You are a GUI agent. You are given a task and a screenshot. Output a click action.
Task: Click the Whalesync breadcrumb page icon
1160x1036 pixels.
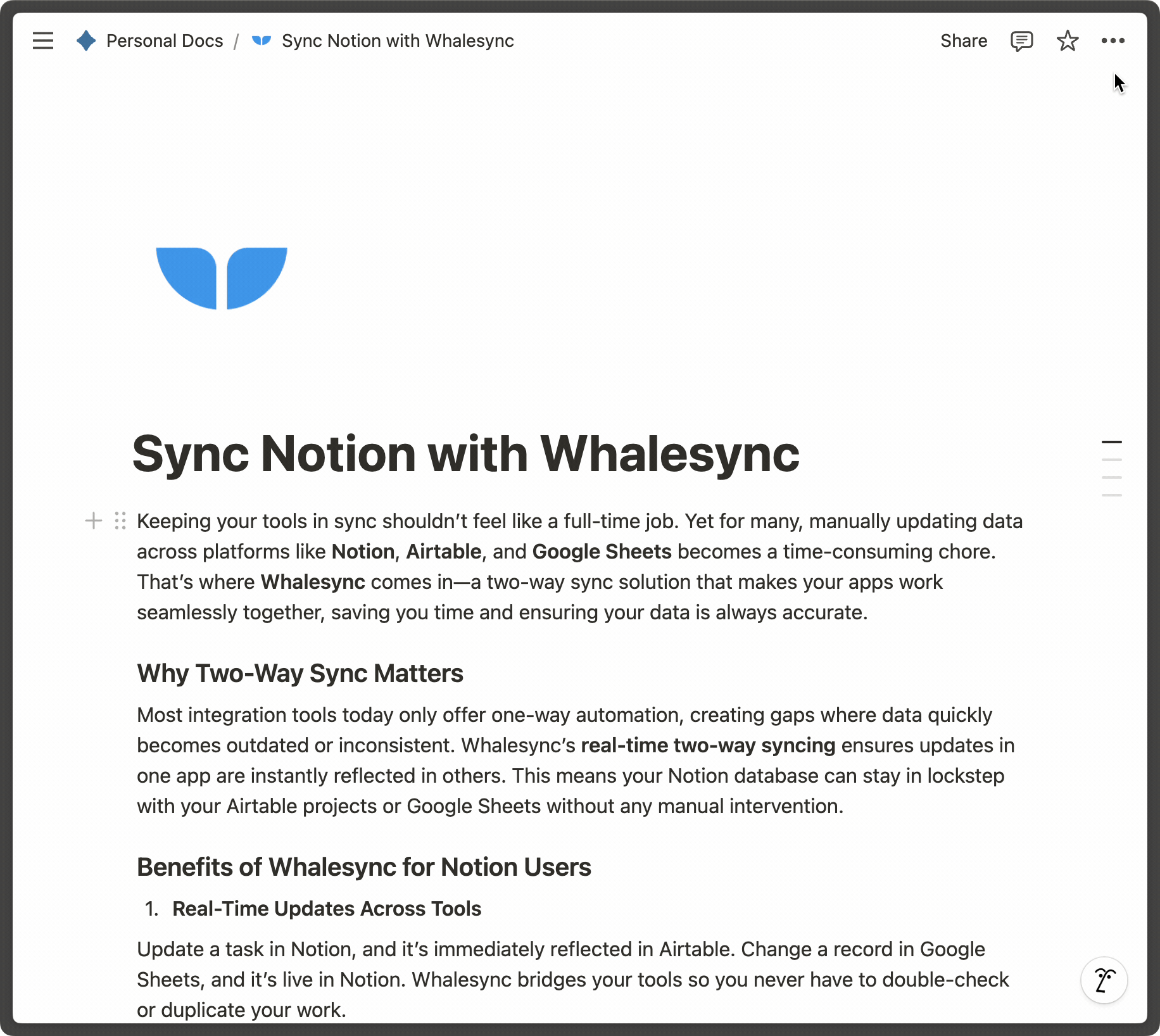(262, 41)
